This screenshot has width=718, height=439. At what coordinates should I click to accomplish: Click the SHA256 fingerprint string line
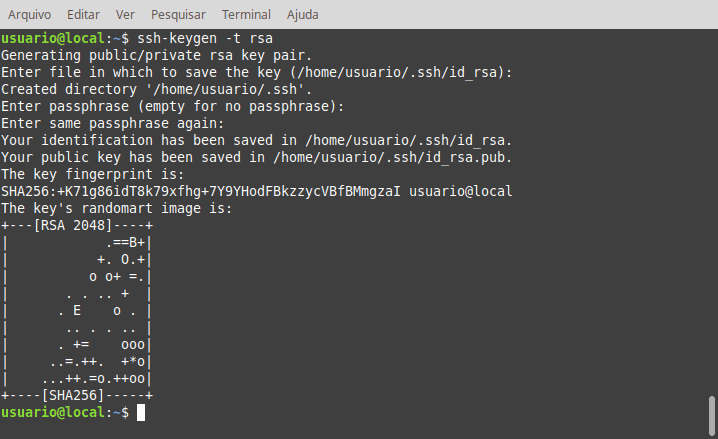[x=256, y=191]
